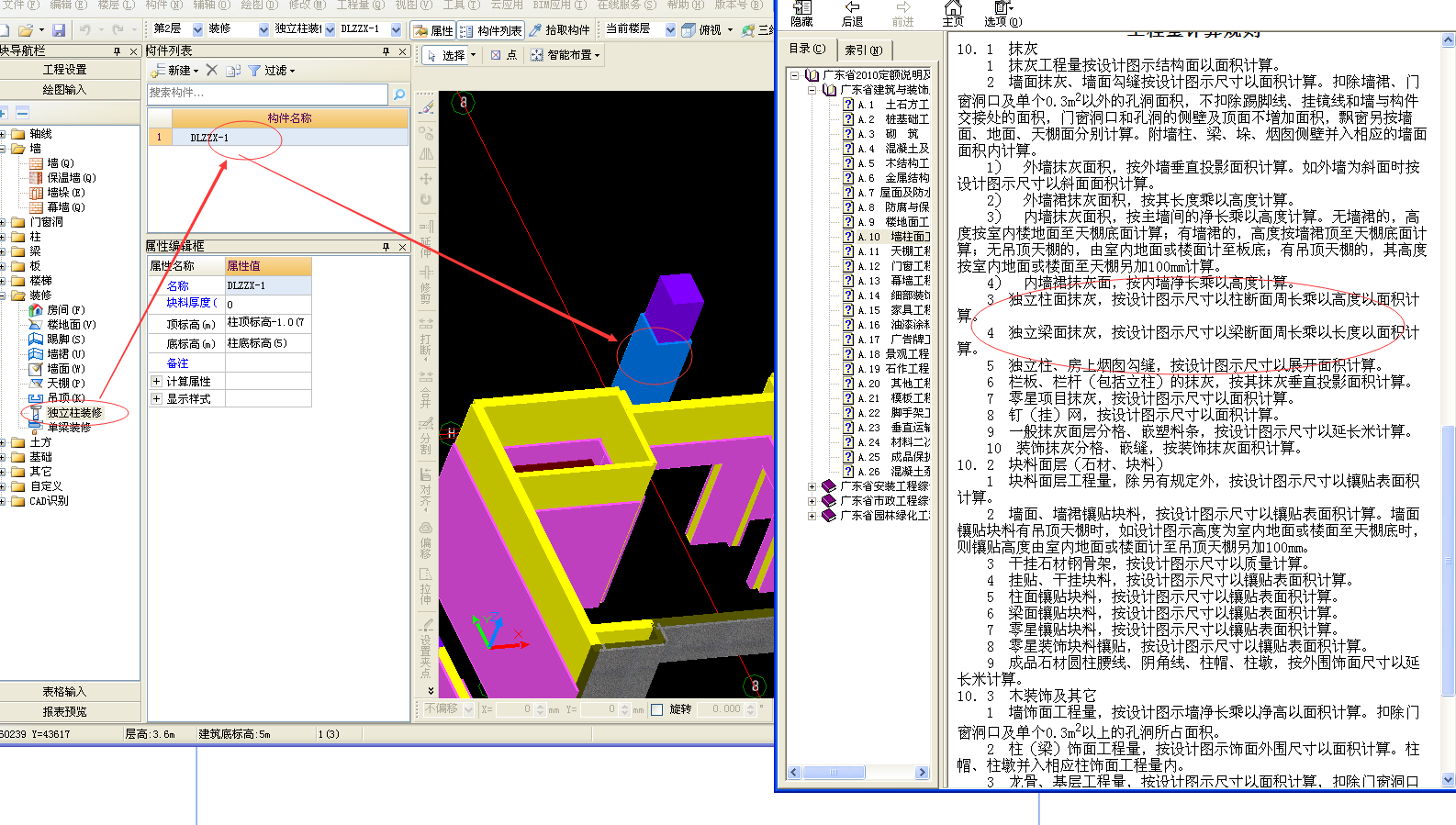Select DLZZX-1 row in component list

point(278,138)
